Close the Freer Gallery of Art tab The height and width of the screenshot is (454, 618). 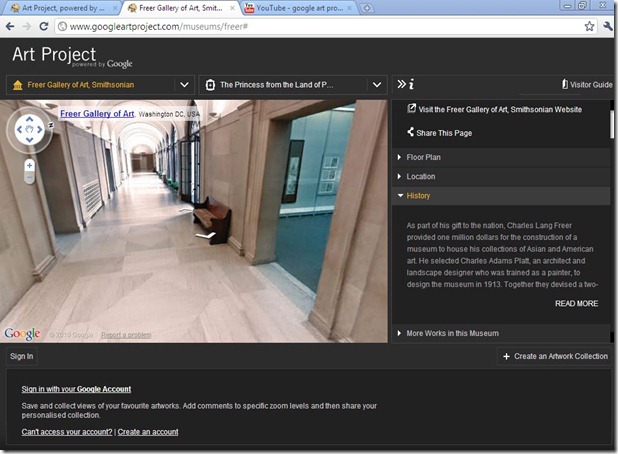tap(233, 8)
